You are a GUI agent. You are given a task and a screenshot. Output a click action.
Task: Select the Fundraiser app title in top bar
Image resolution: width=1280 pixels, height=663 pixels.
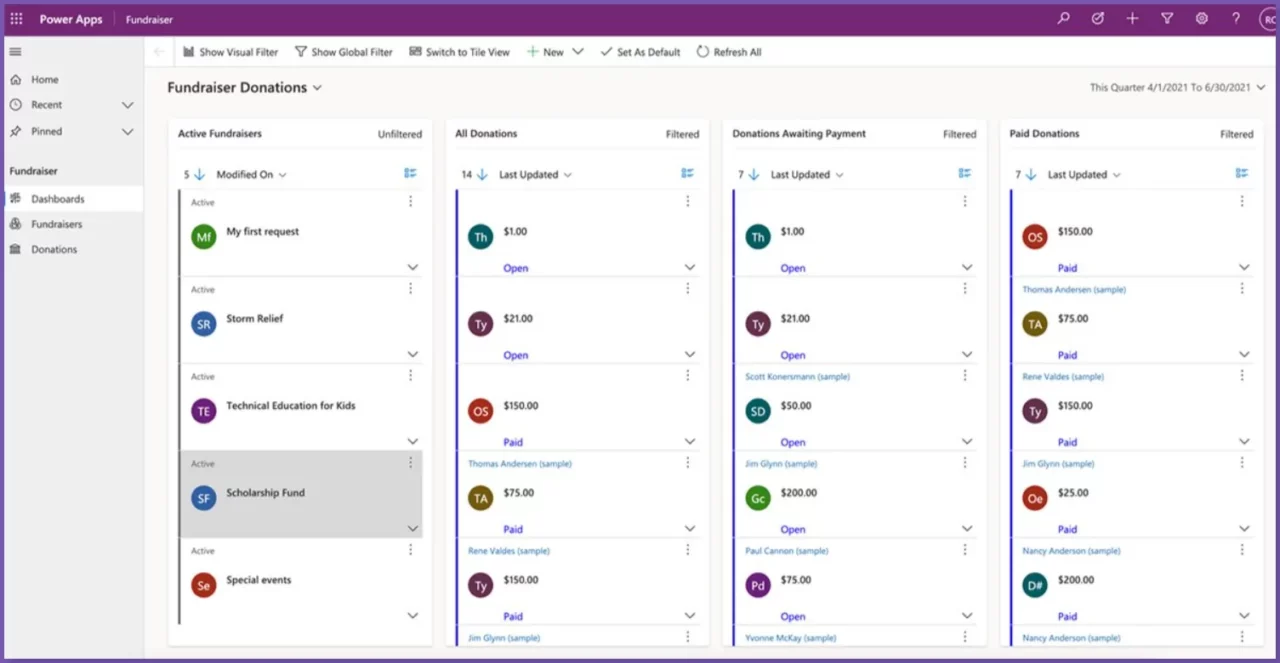tap(148, 18)
